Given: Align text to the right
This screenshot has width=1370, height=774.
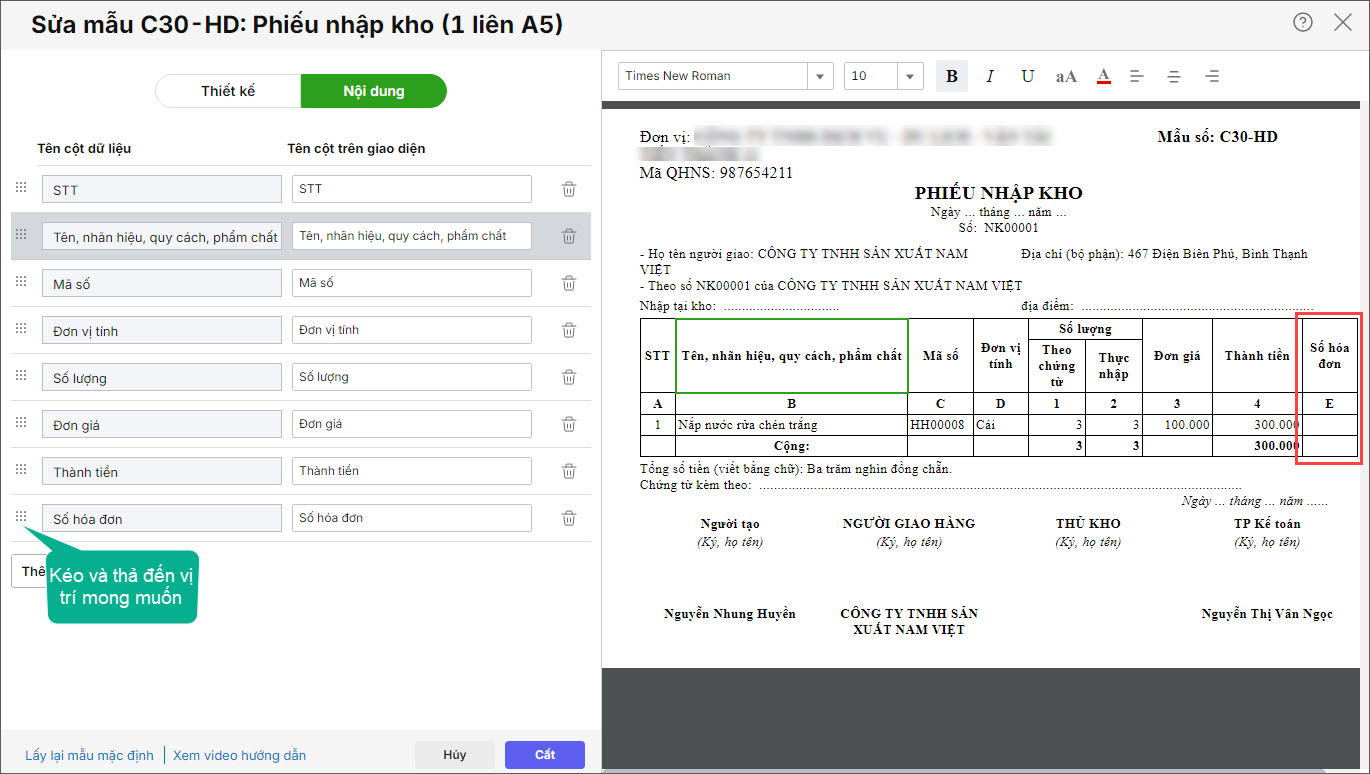Looking at the screenshot, I should [1212, 76].
